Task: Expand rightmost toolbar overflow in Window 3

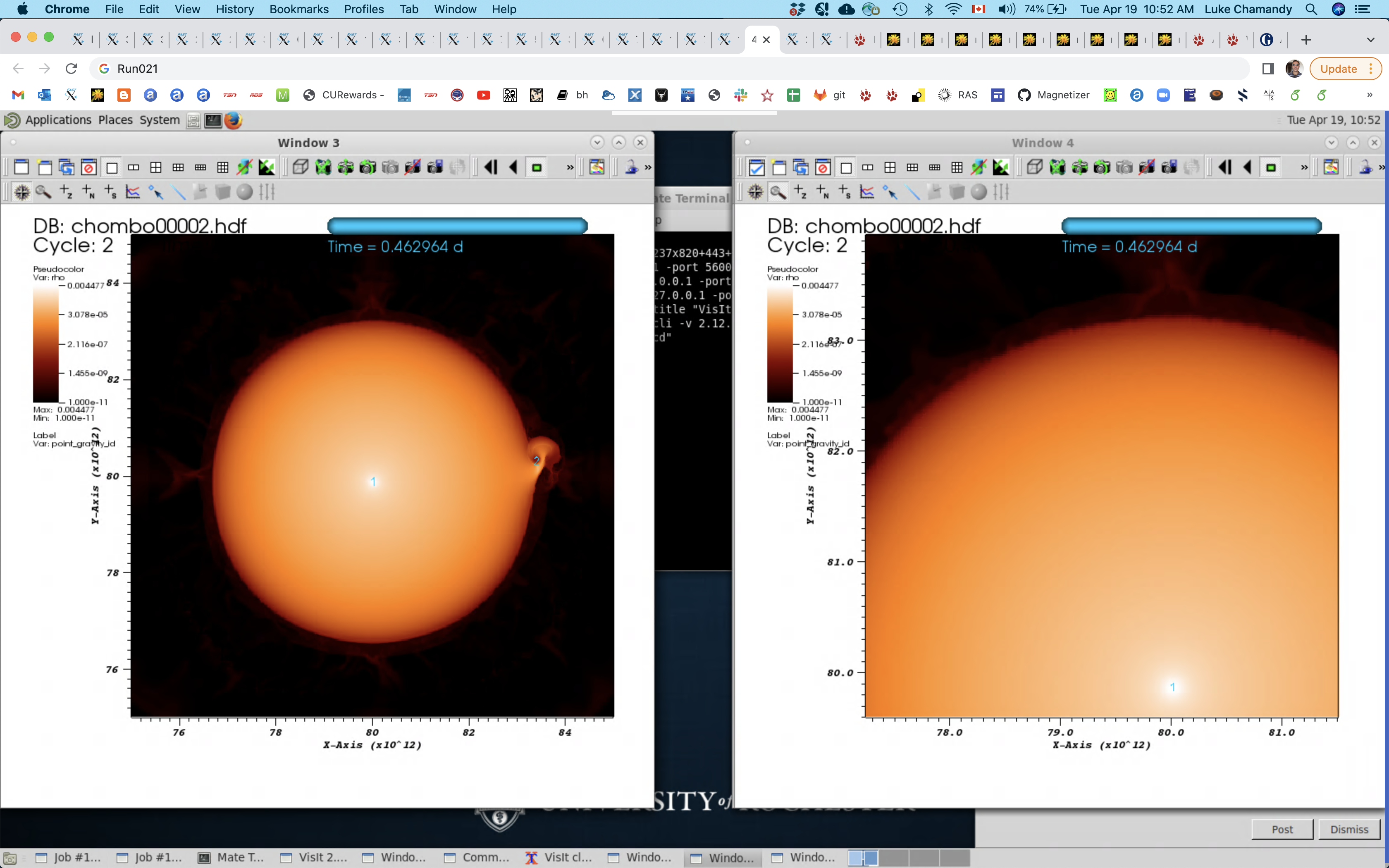Action: [x=648, y=168]
